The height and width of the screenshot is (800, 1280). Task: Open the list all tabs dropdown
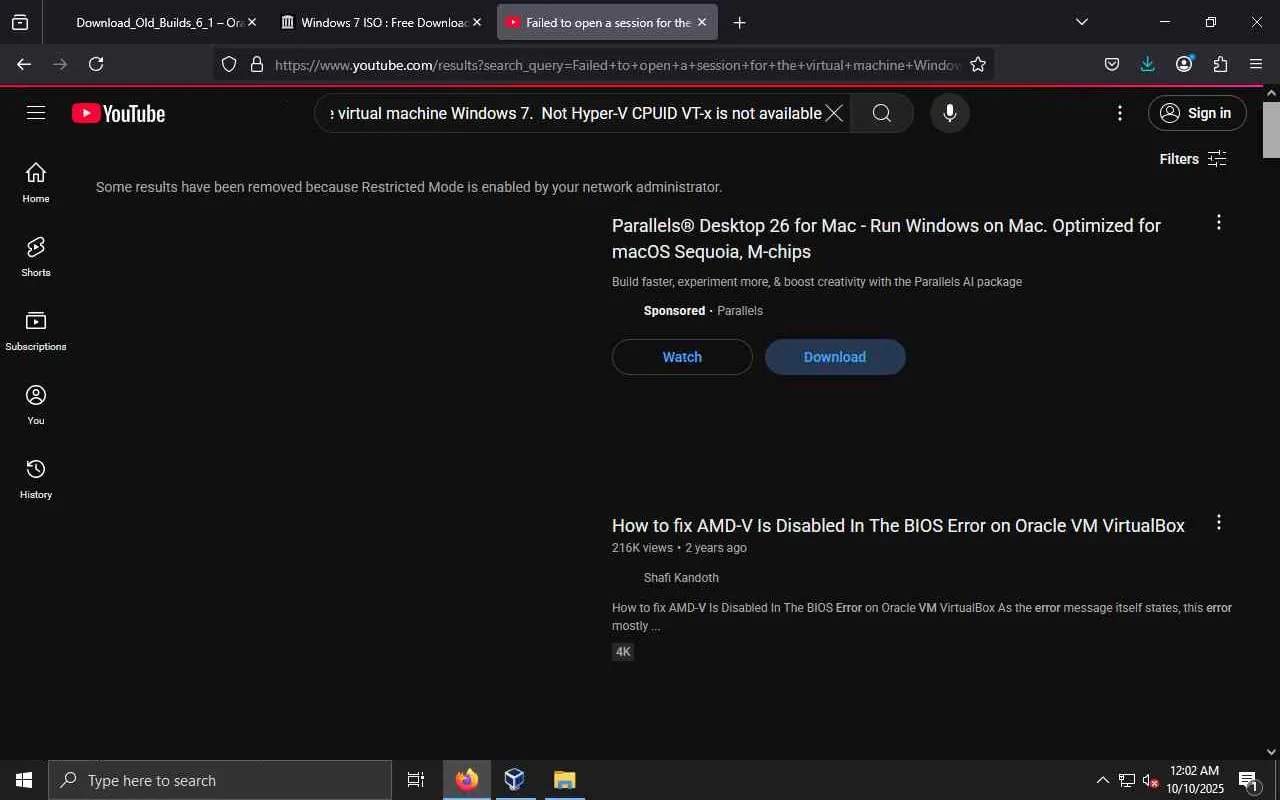click(x=1081, y=22)
